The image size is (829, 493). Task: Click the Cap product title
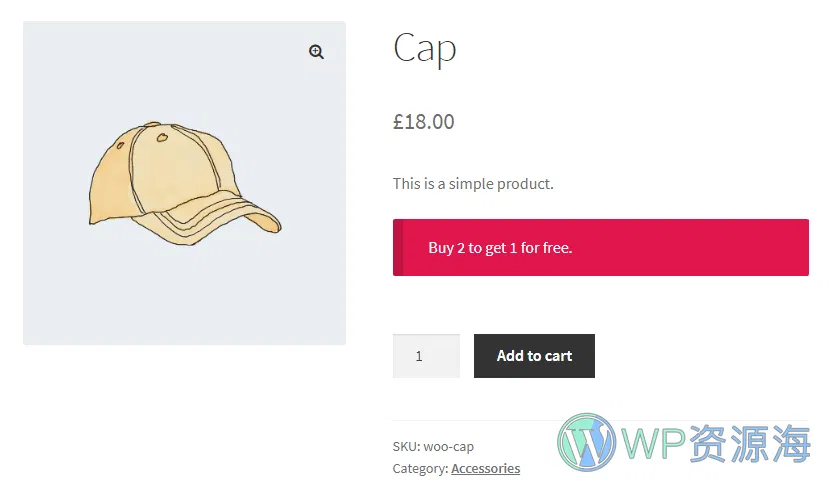point(424,48)
